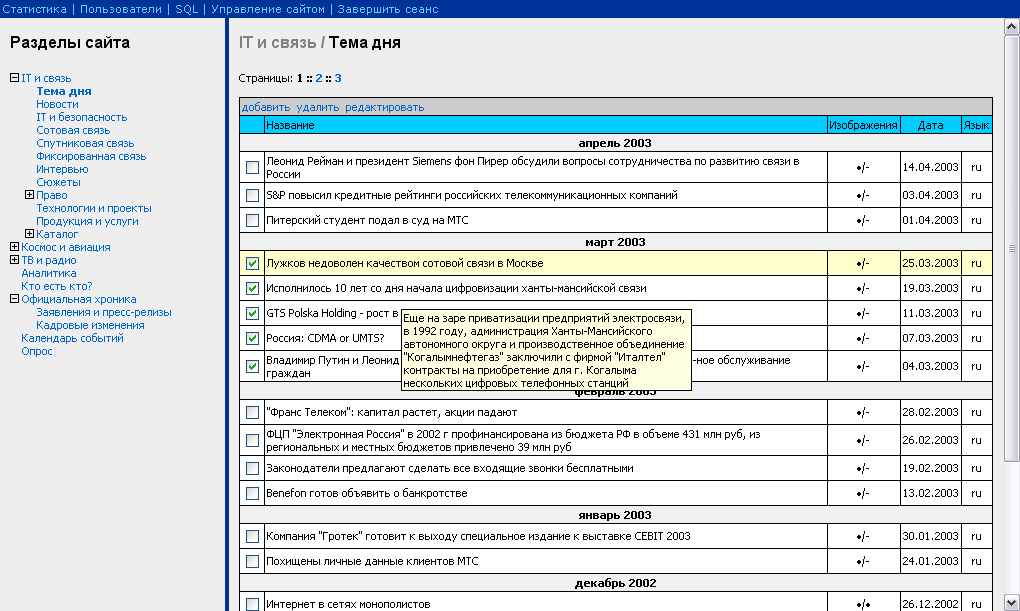The width and height of the screenshot is (1020, 611).
Task: Expand the Право subsection
Action: click(29, 195)
